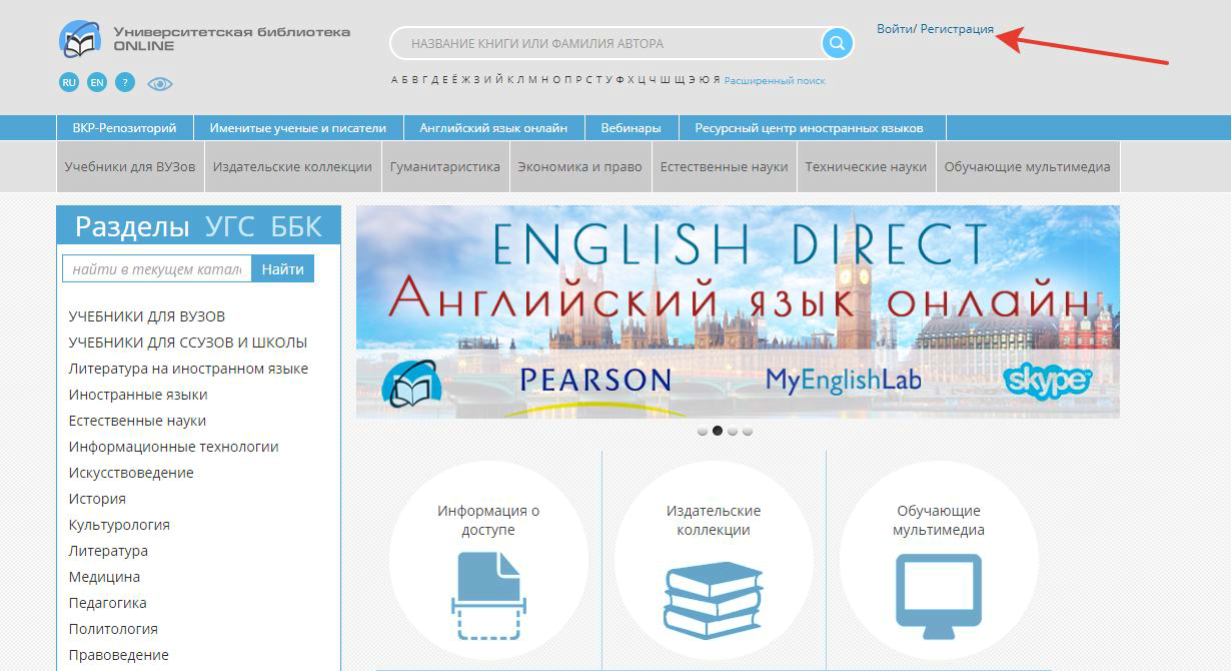Expand the Технические науки navigation menu
The height and width of the screenshot is (671, 1231).
[x=866, y=167]
